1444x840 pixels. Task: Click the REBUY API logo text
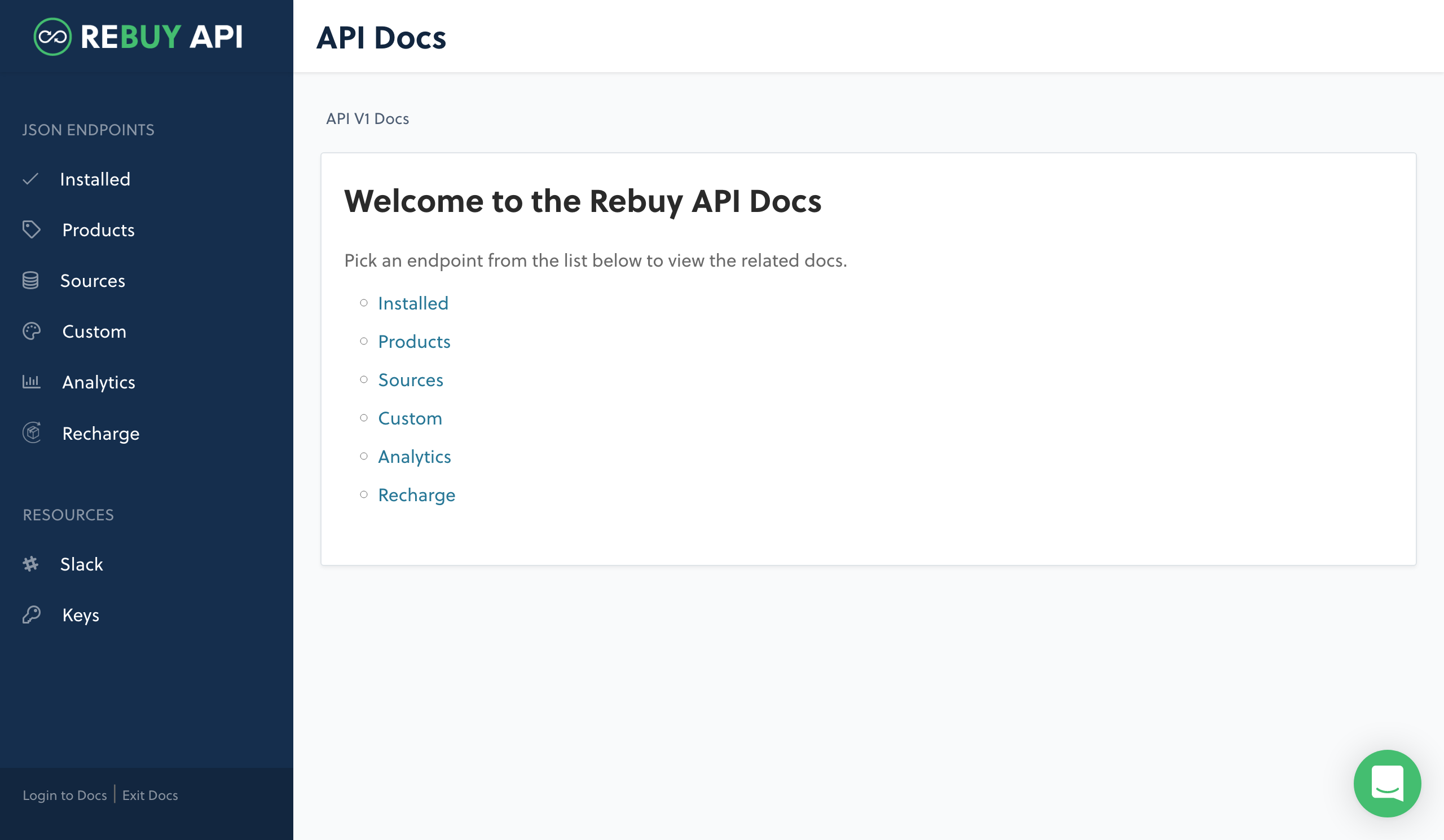(x=161, y=37)
